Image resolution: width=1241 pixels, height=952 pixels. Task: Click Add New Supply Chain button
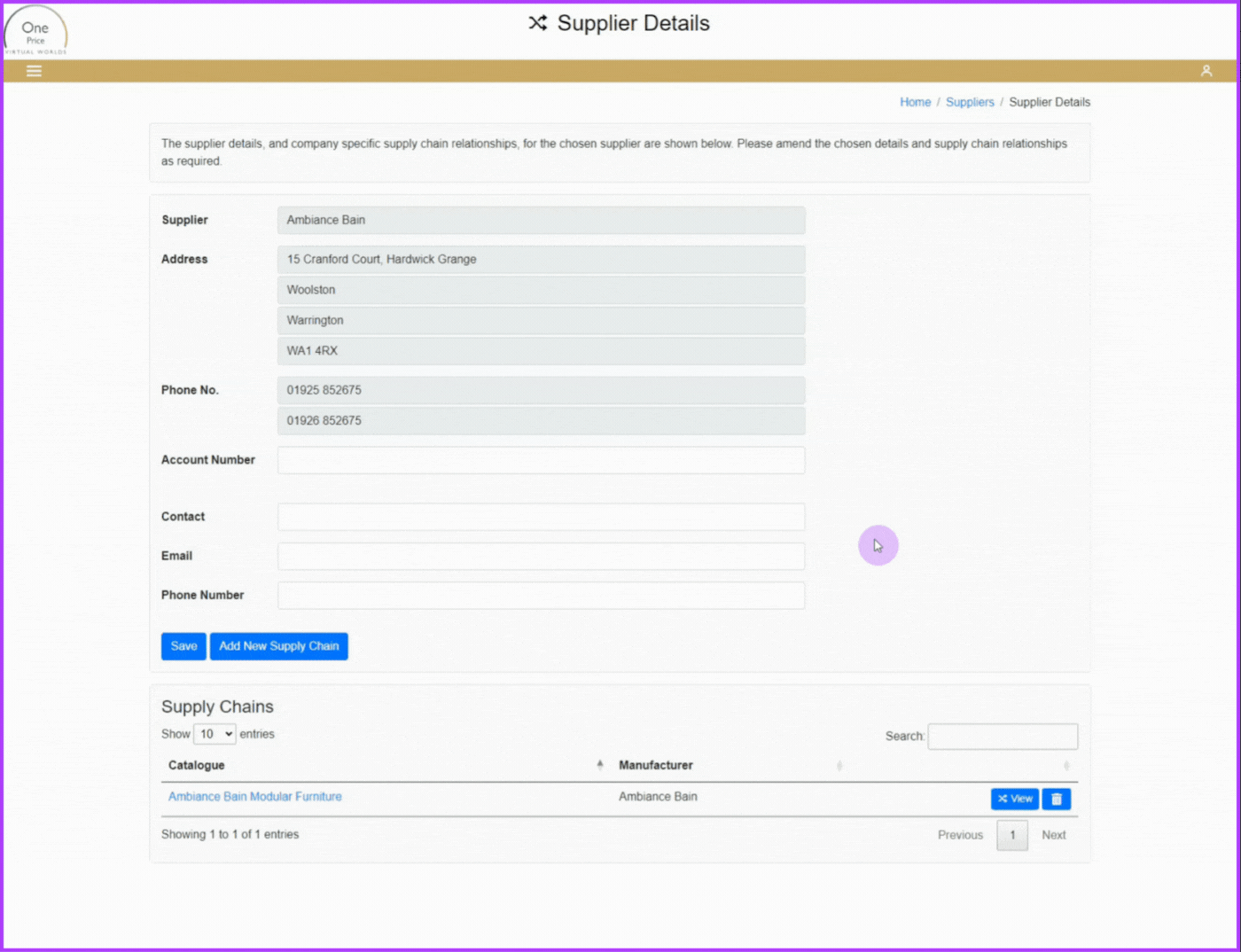click(278, 646)
